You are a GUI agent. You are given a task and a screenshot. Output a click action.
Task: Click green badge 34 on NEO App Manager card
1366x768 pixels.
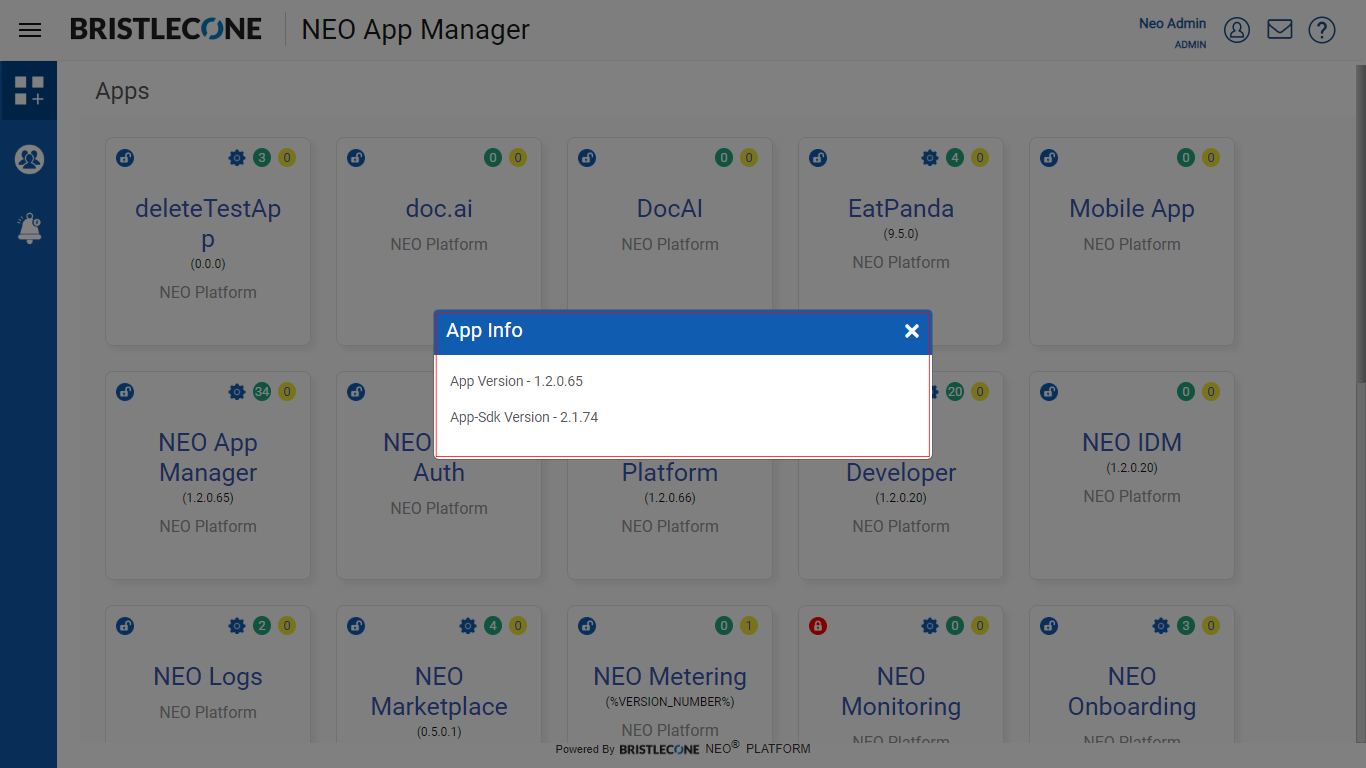(x=262, y=391)
